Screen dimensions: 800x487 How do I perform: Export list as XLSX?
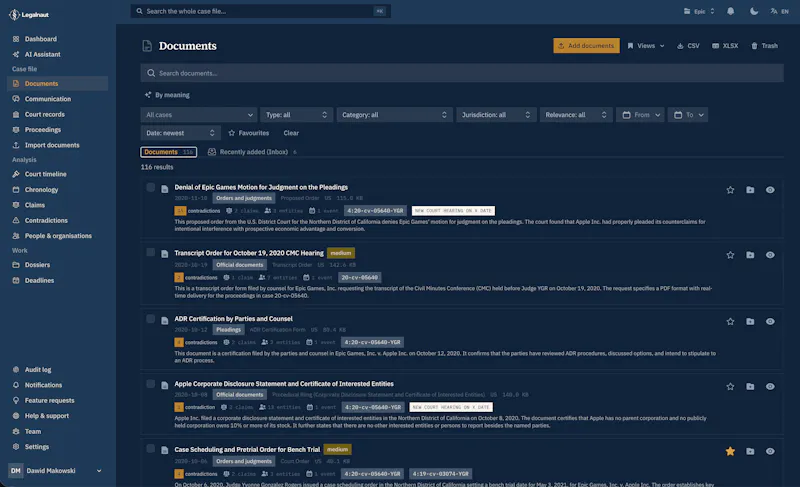click(x=725, y=45)
